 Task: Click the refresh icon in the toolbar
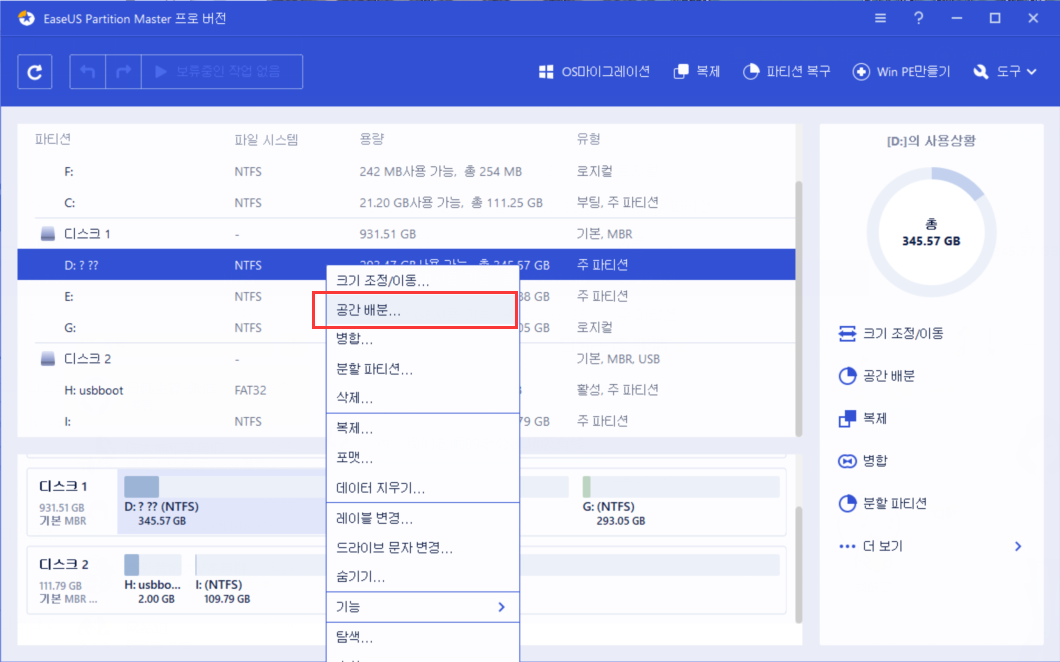point(34,72)
